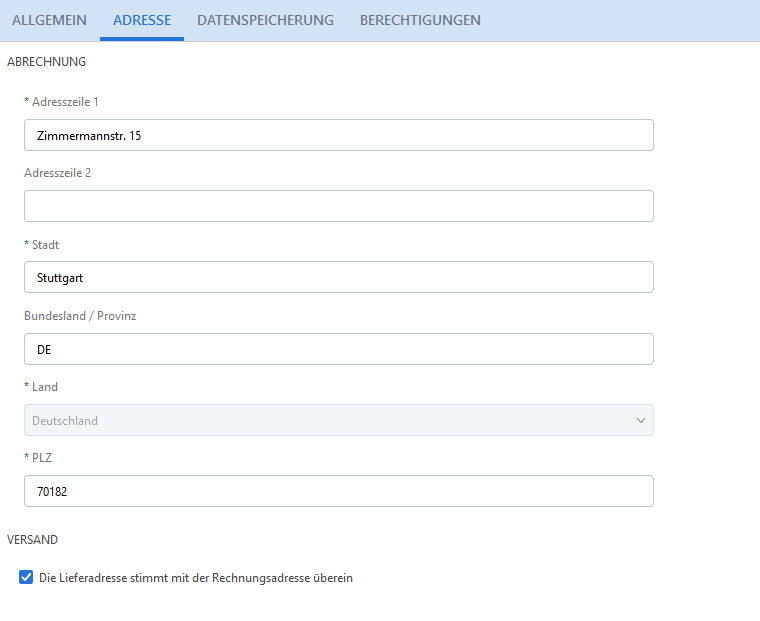Viewport: 760px width, 621px height.
Task: Click the VERSAND section heading
Action: click(33, 539)
